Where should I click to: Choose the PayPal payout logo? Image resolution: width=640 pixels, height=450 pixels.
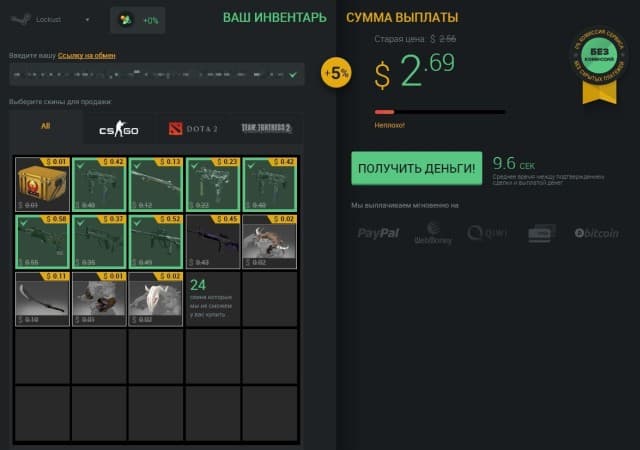[378, 233]
